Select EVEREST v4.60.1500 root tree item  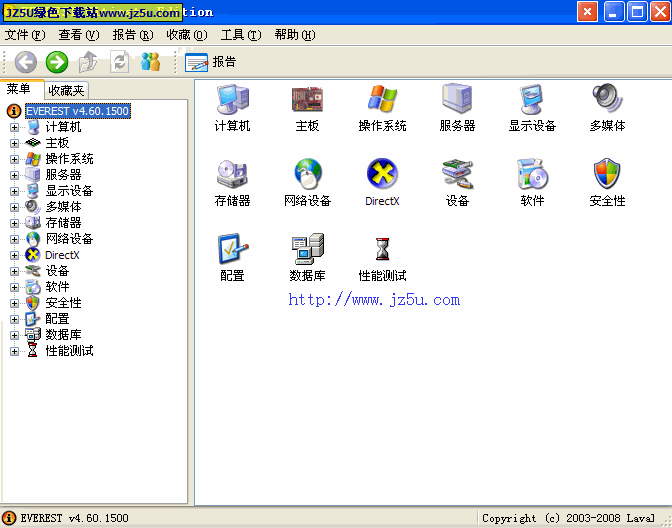[x=78, y=111]
